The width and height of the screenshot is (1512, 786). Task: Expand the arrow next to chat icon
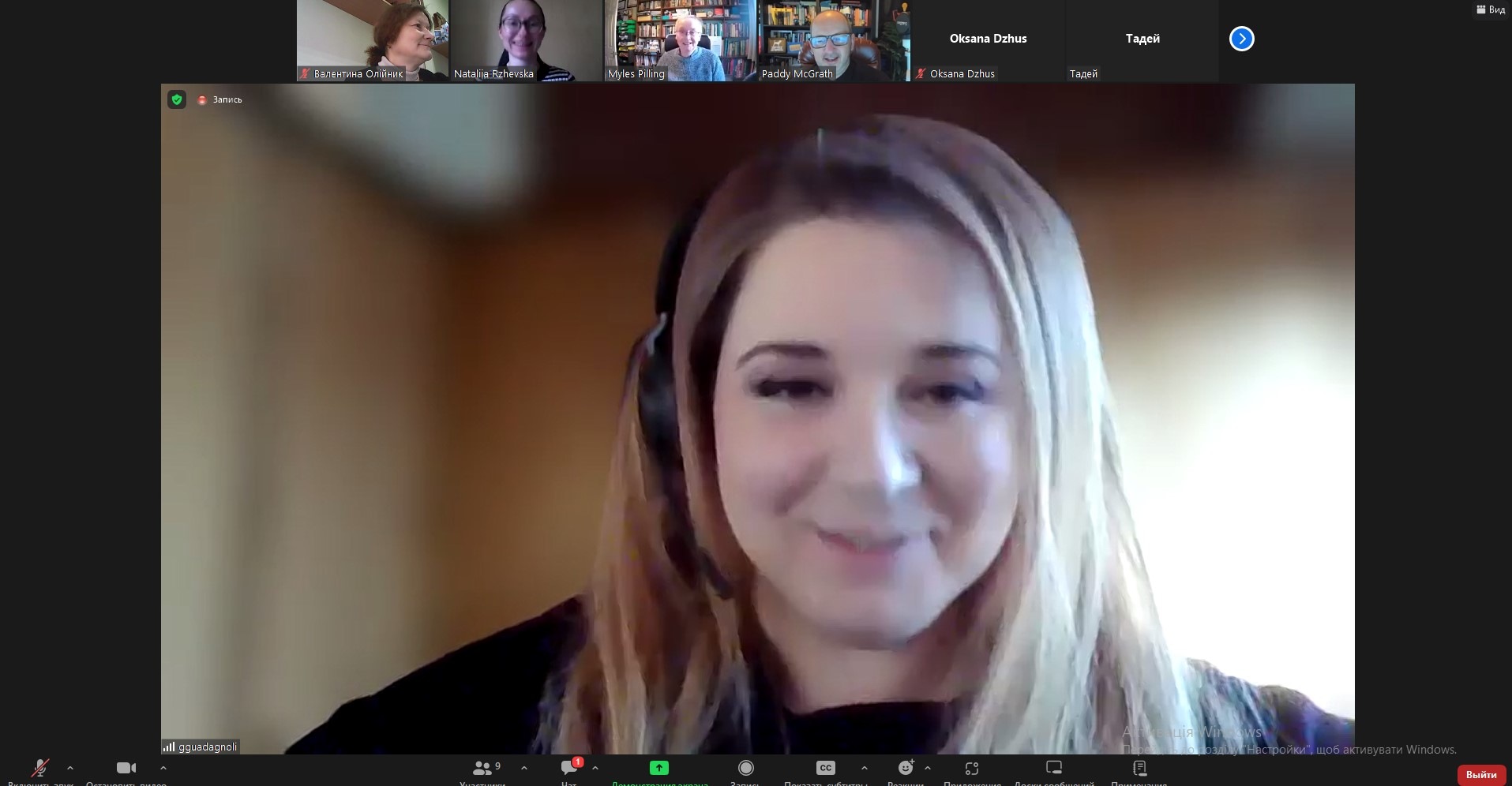point(595,768)
